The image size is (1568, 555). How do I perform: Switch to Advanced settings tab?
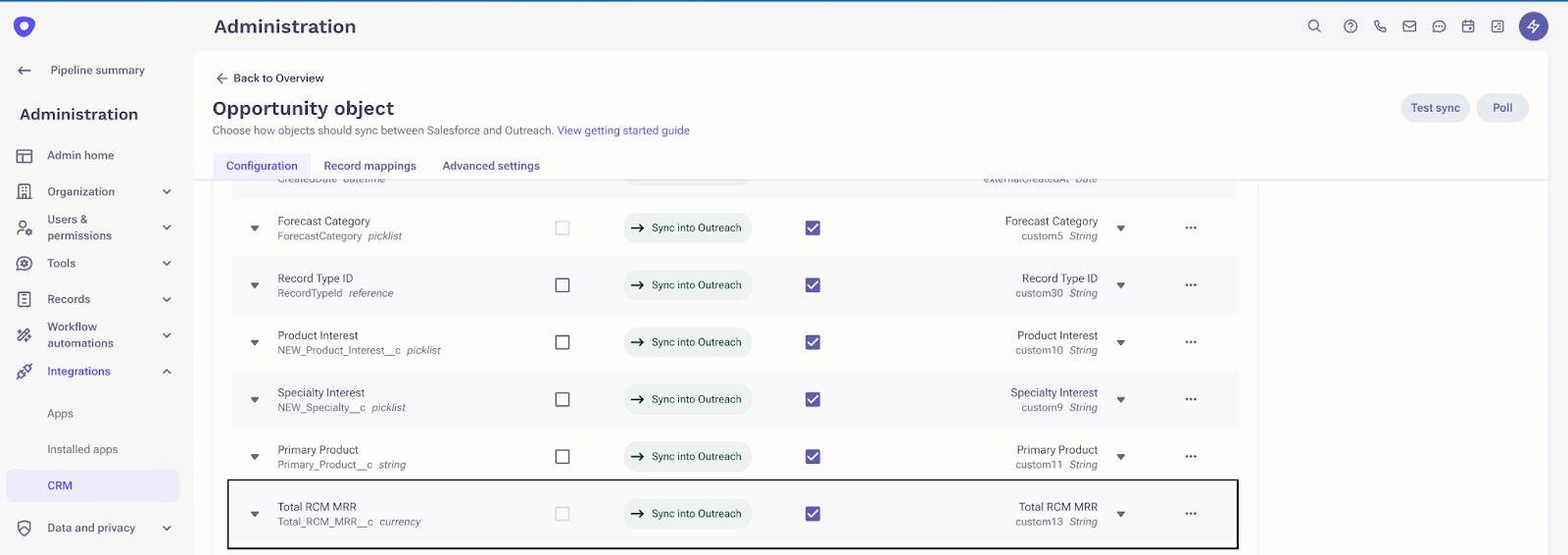(491, 166)
